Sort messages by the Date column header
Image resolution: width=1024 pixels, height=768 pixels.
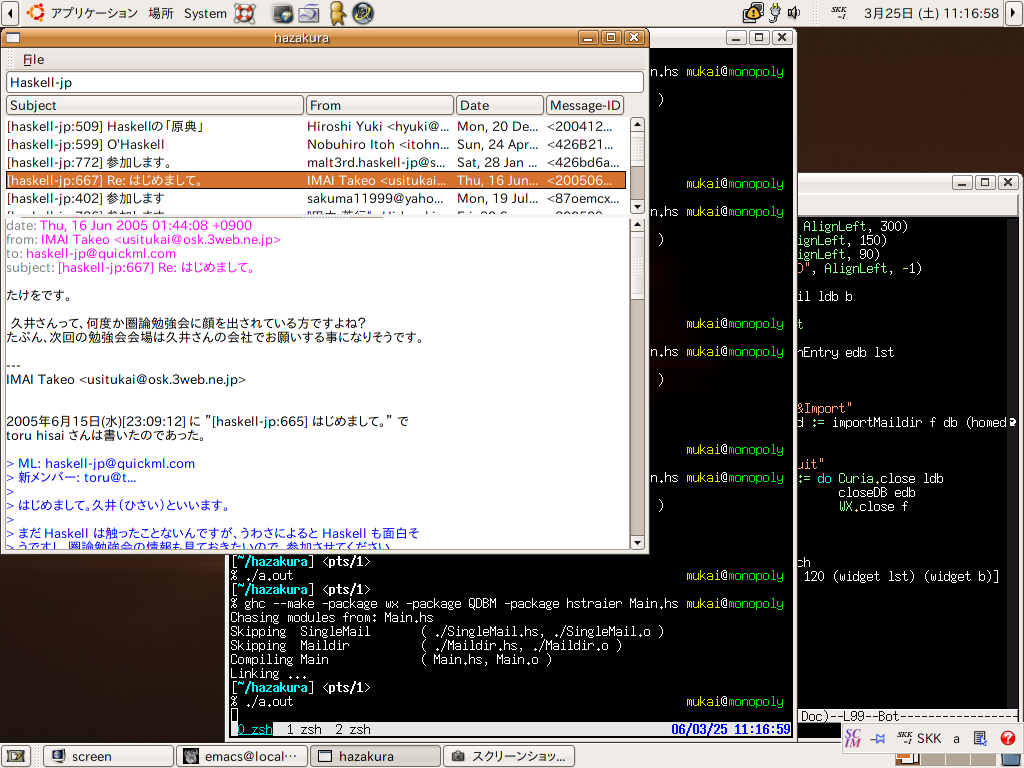(499, 105)
